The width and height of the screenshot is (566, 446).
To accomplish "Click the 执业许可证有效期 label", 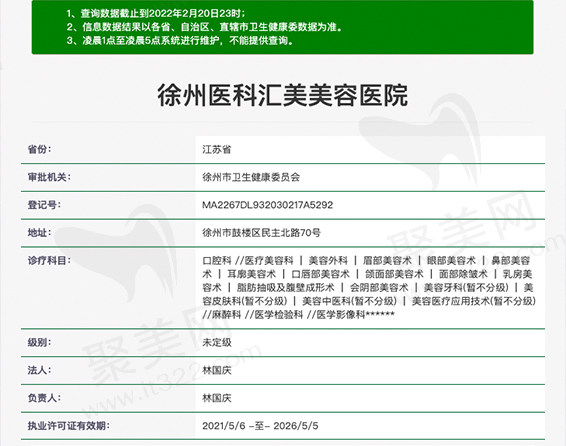I will tap(69, 425).
